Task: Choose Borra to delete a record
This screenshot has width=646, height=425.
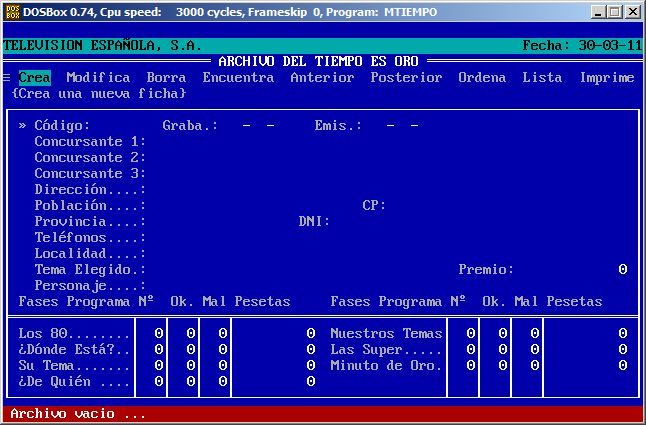Action: 166,78
